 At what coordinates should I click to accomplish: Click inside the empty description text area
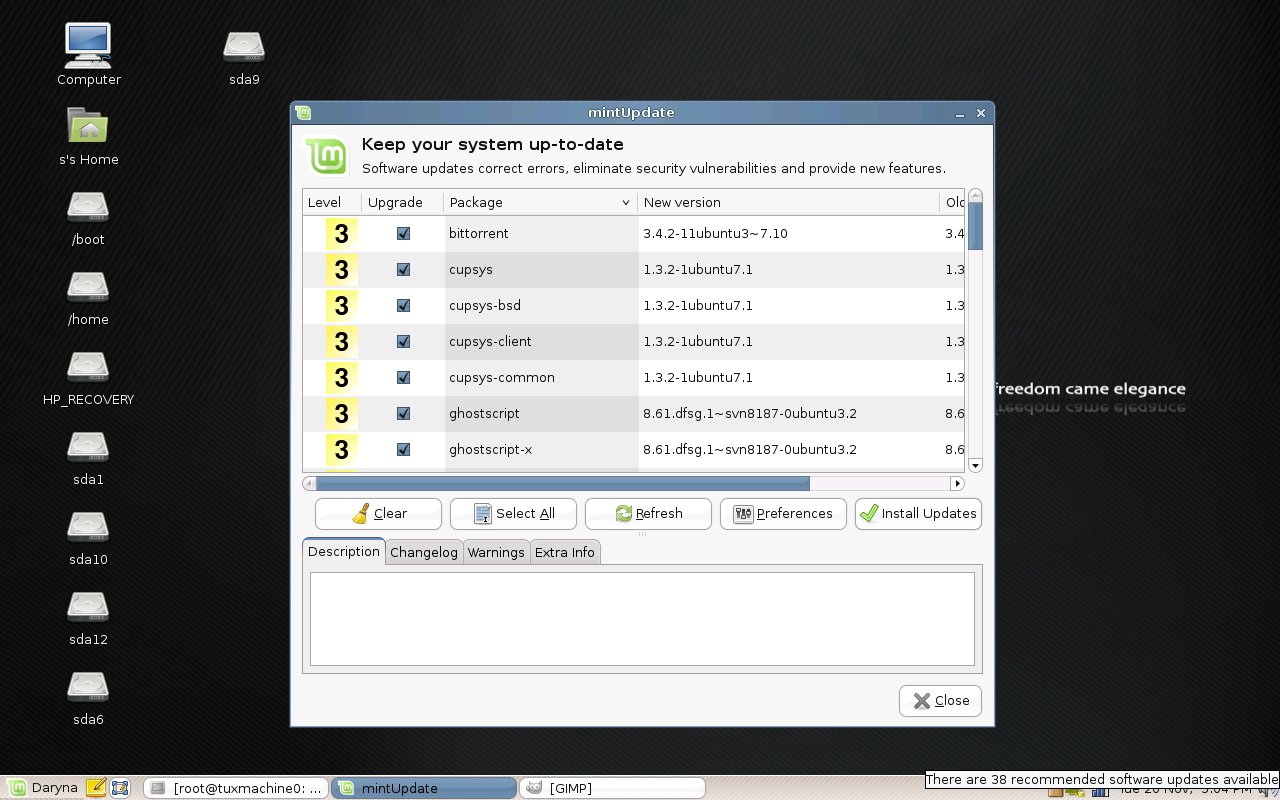point(642,619)
